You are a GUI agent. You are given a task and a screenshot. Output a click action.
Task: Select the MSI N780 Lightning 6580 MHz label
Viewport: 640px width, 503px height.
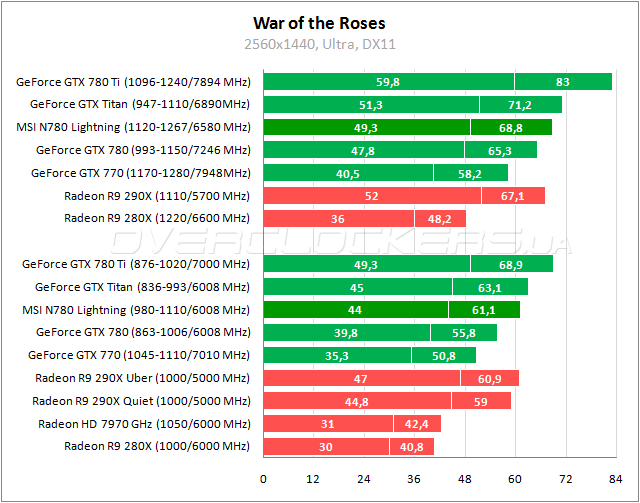(133, 127)
